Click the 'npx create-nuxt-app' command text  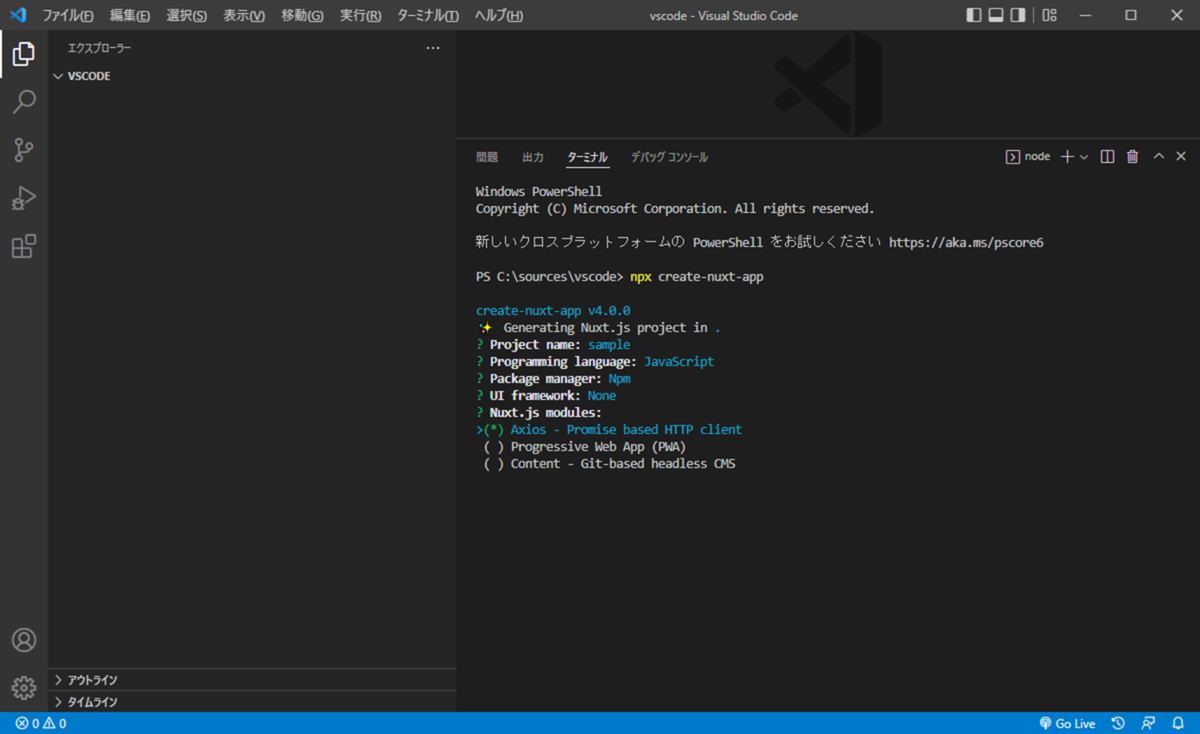(697, 277)
